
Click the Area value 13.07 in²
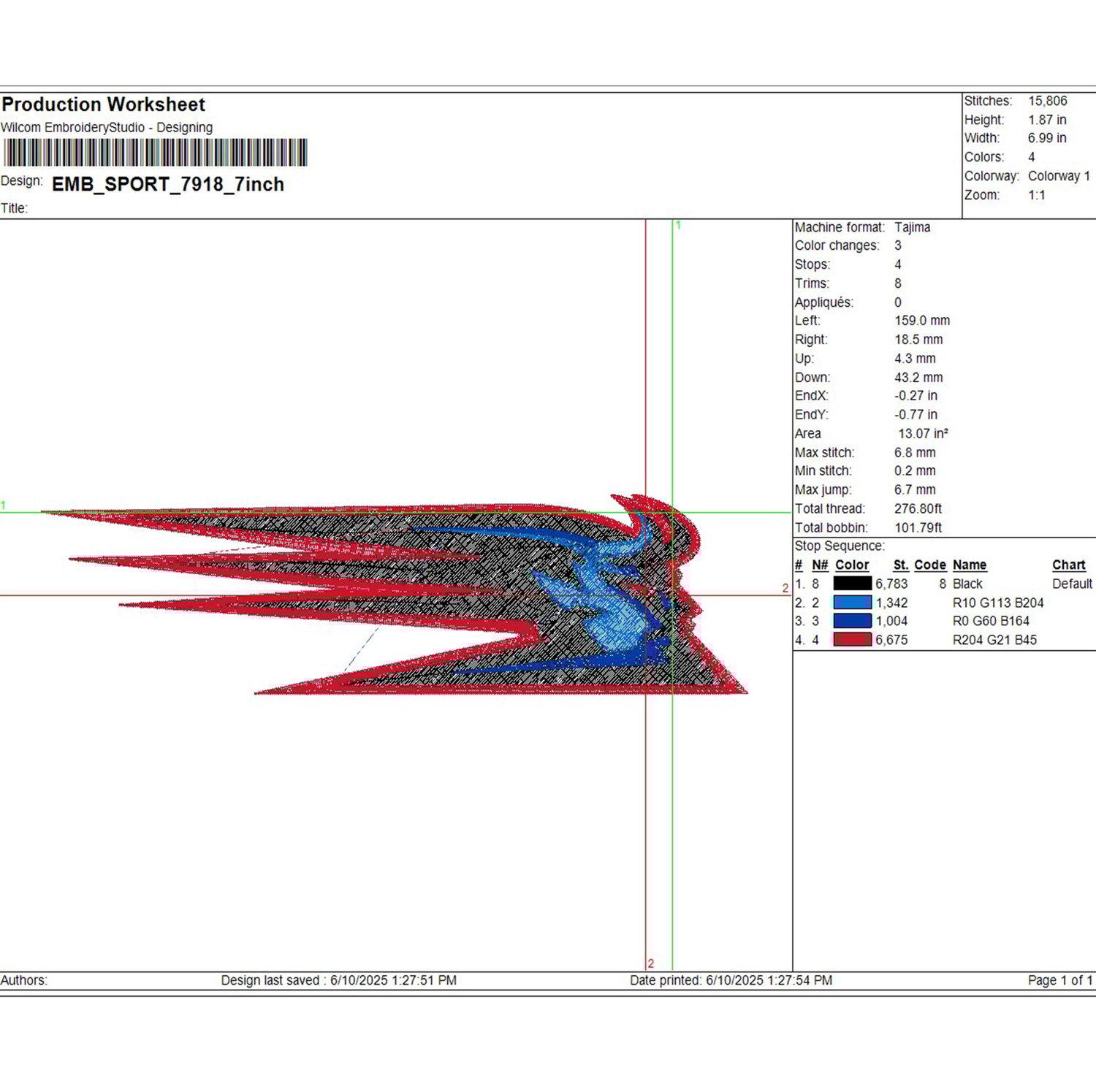click(924, 433)
